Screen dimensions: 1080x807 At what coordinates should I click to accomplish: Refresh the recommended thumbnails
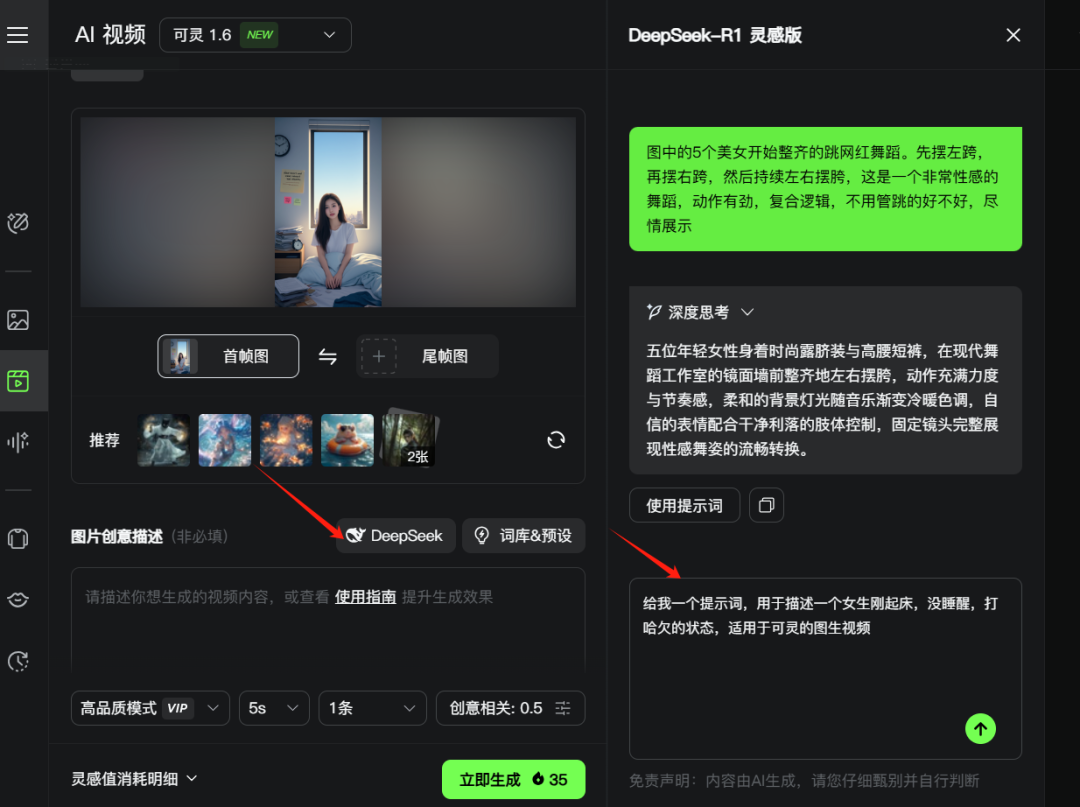click(x=556, y=440)
